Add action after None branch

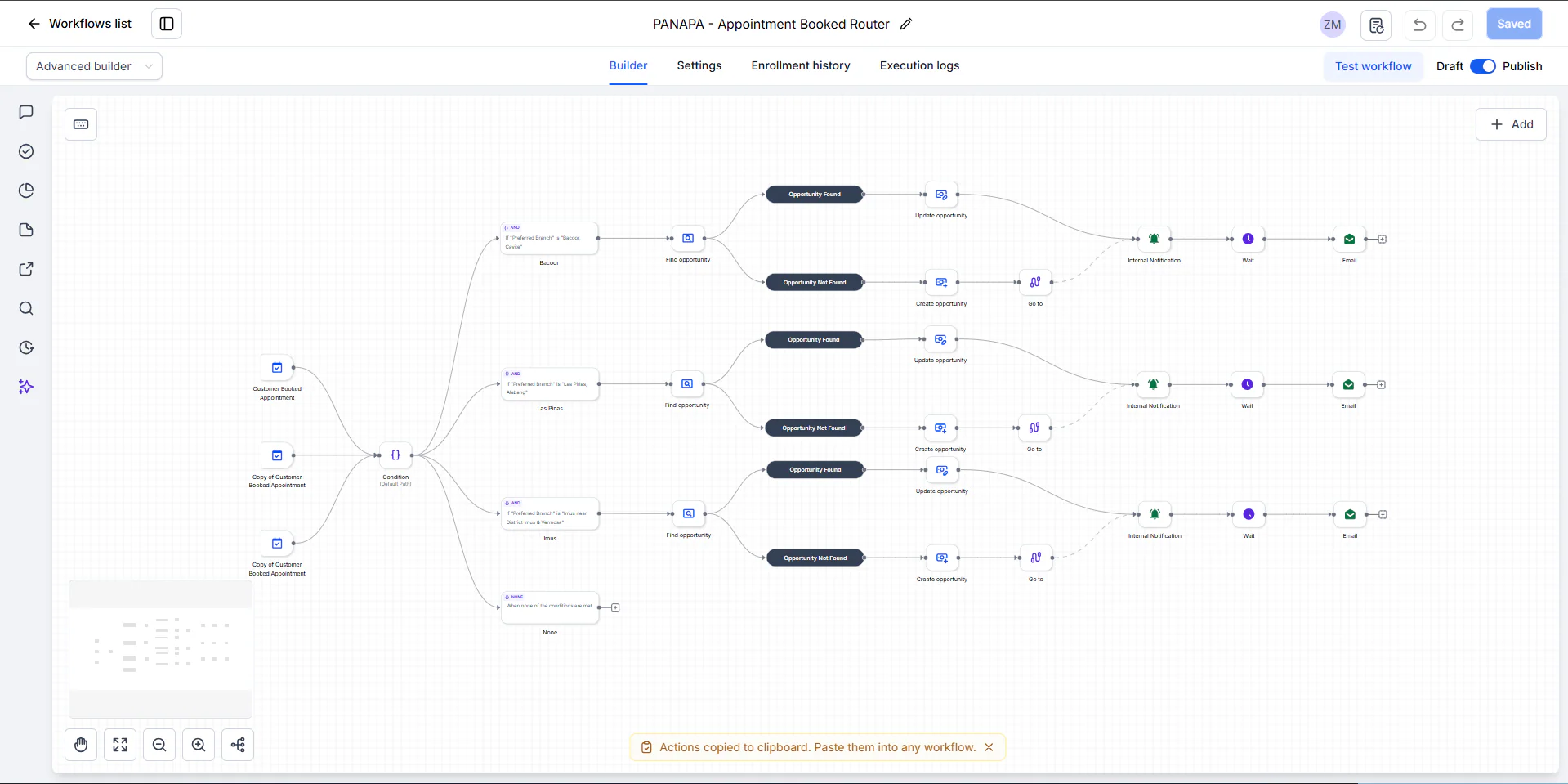tap(615, 607)
